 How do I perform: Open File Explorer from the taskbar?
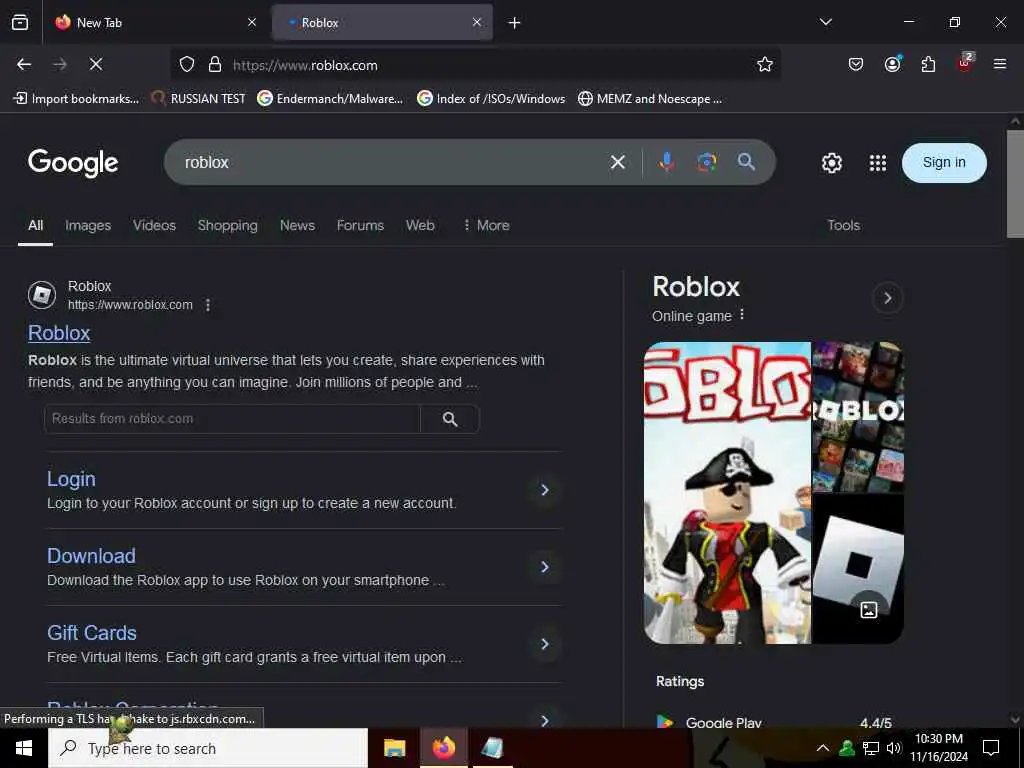[x=394, y=748]
